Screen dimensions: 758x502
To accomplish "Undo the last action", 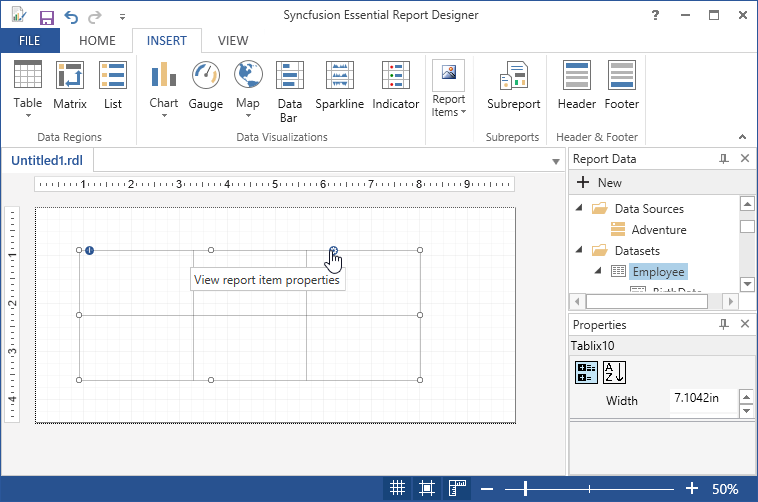I will [71, 17].
